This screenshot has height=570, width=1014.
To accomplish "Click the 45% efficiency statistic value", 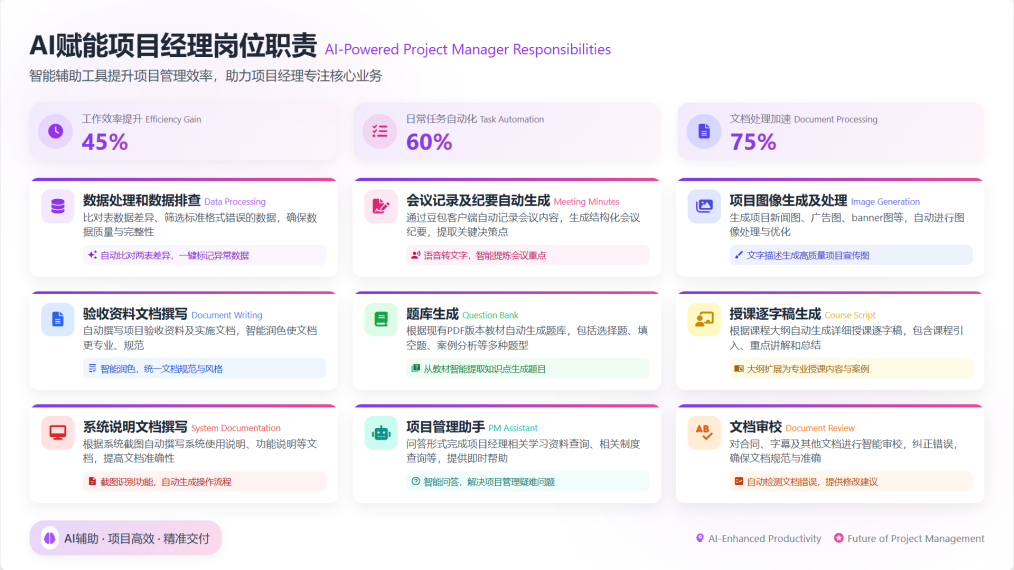I will coord(105,142).
